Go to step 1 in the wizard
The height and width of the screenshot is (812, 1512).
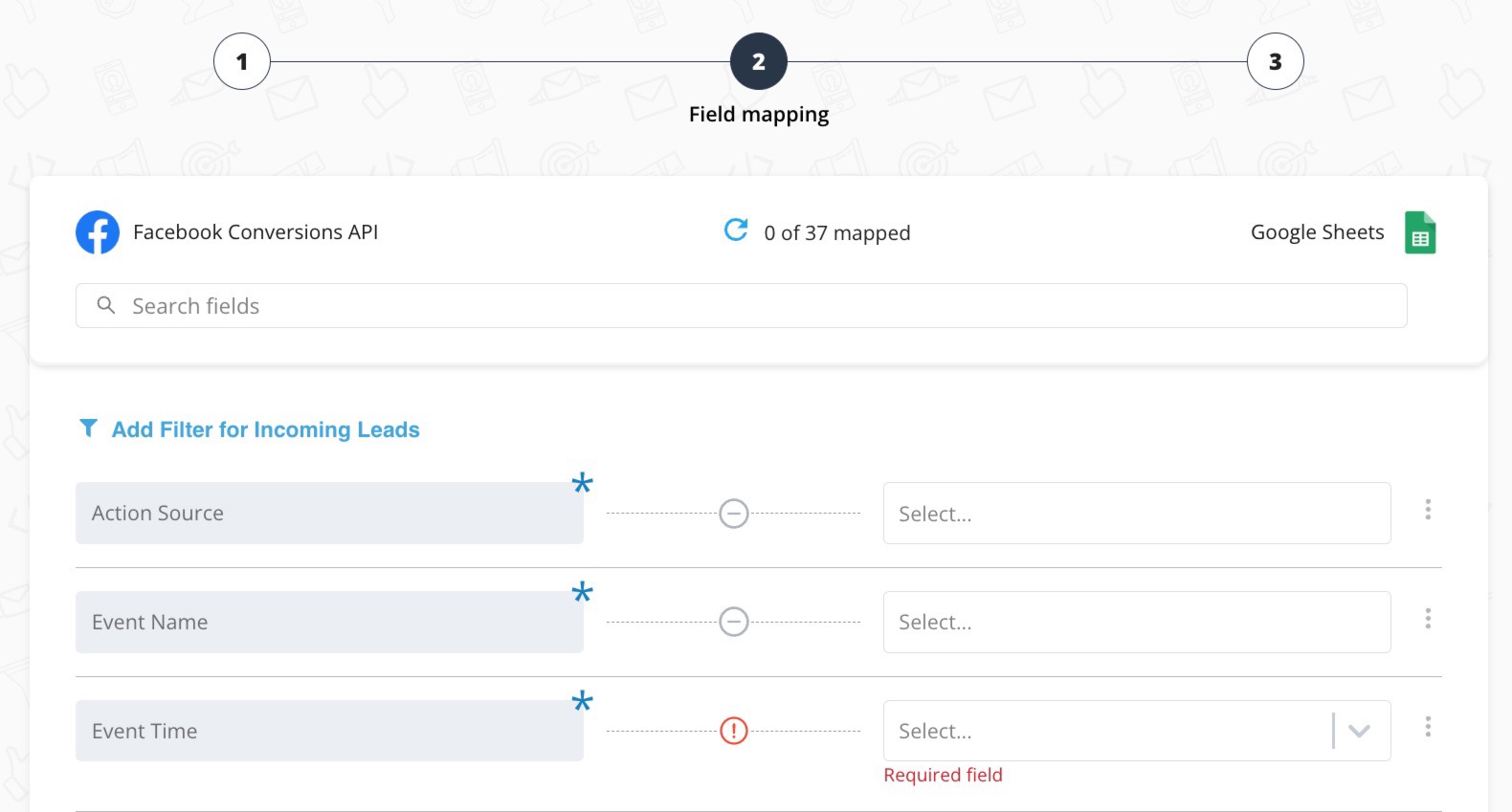click(242, 61)
